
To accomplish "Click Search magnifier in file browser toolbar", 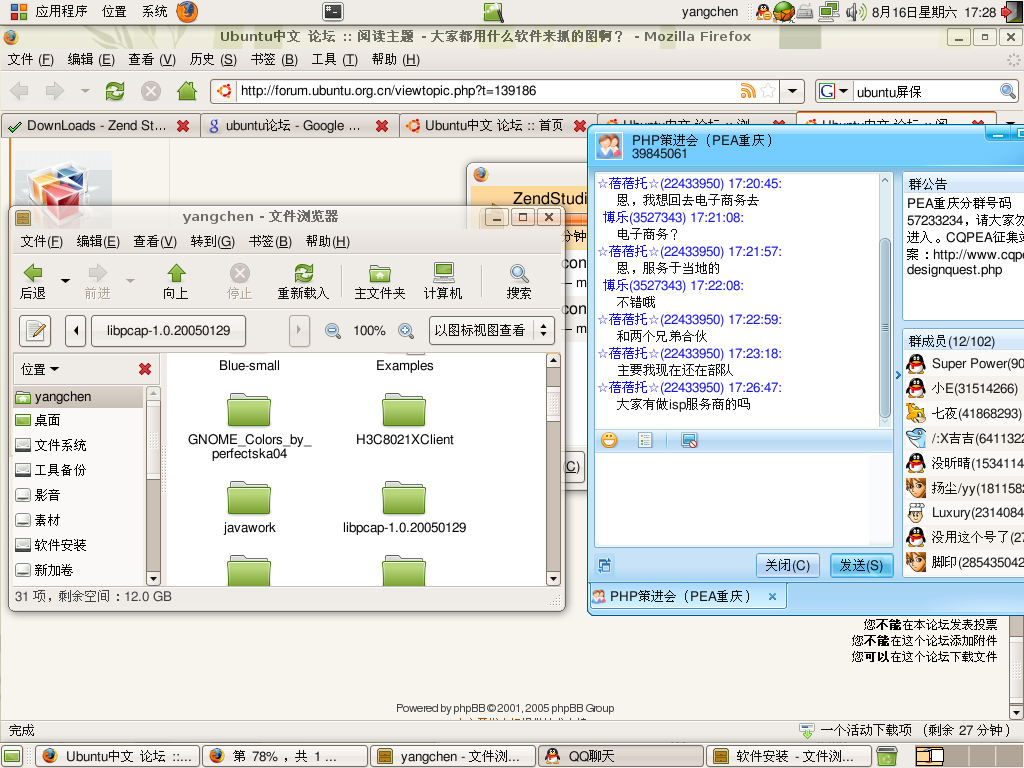I will pyautogui.click(x=519, y=281).
